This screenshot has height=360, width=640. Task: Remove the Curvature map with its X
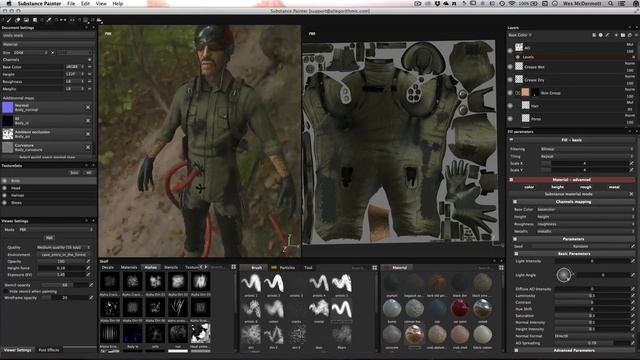(x=88, y=147)
